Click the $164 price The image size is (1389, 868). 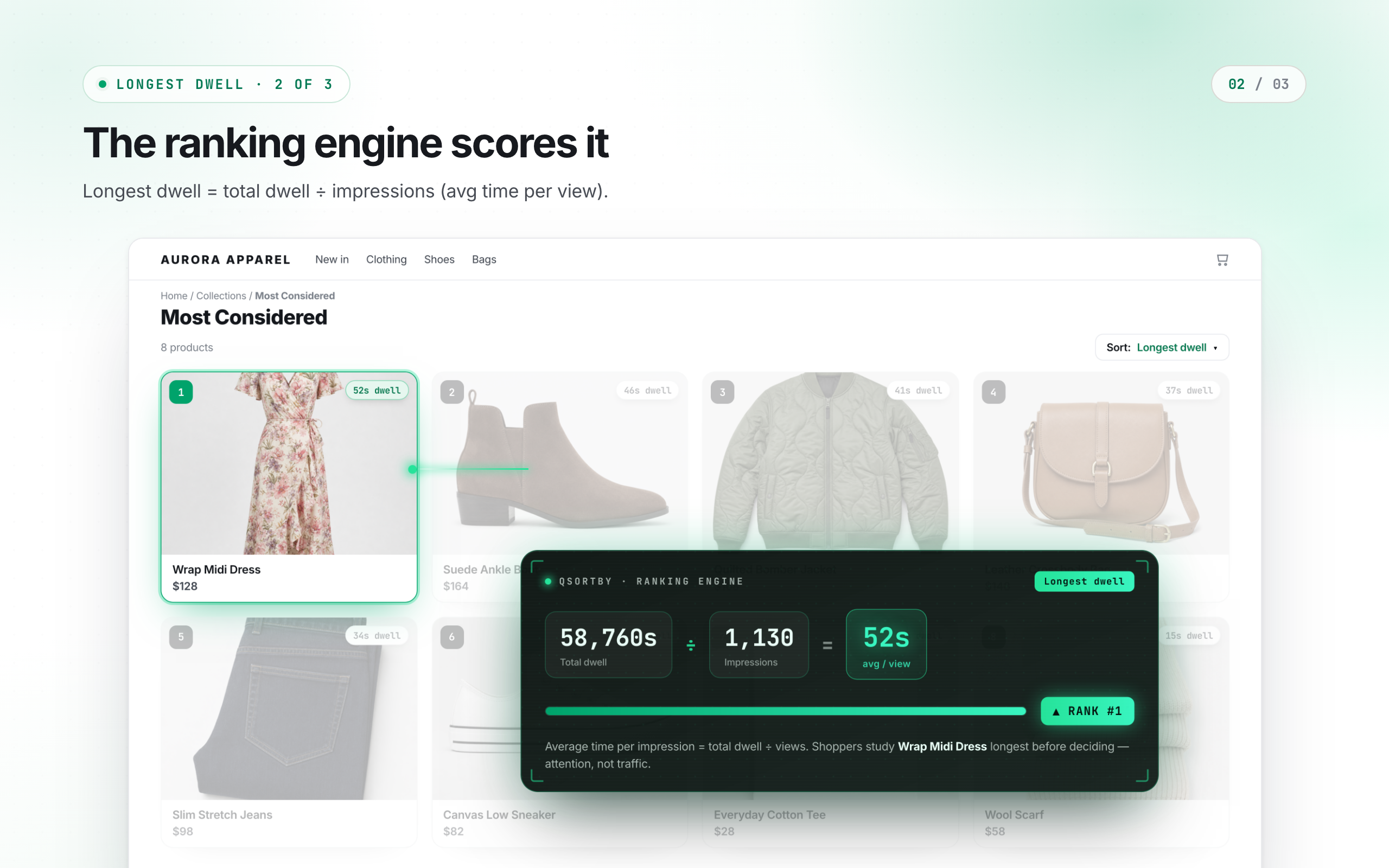tap(456, 586)
